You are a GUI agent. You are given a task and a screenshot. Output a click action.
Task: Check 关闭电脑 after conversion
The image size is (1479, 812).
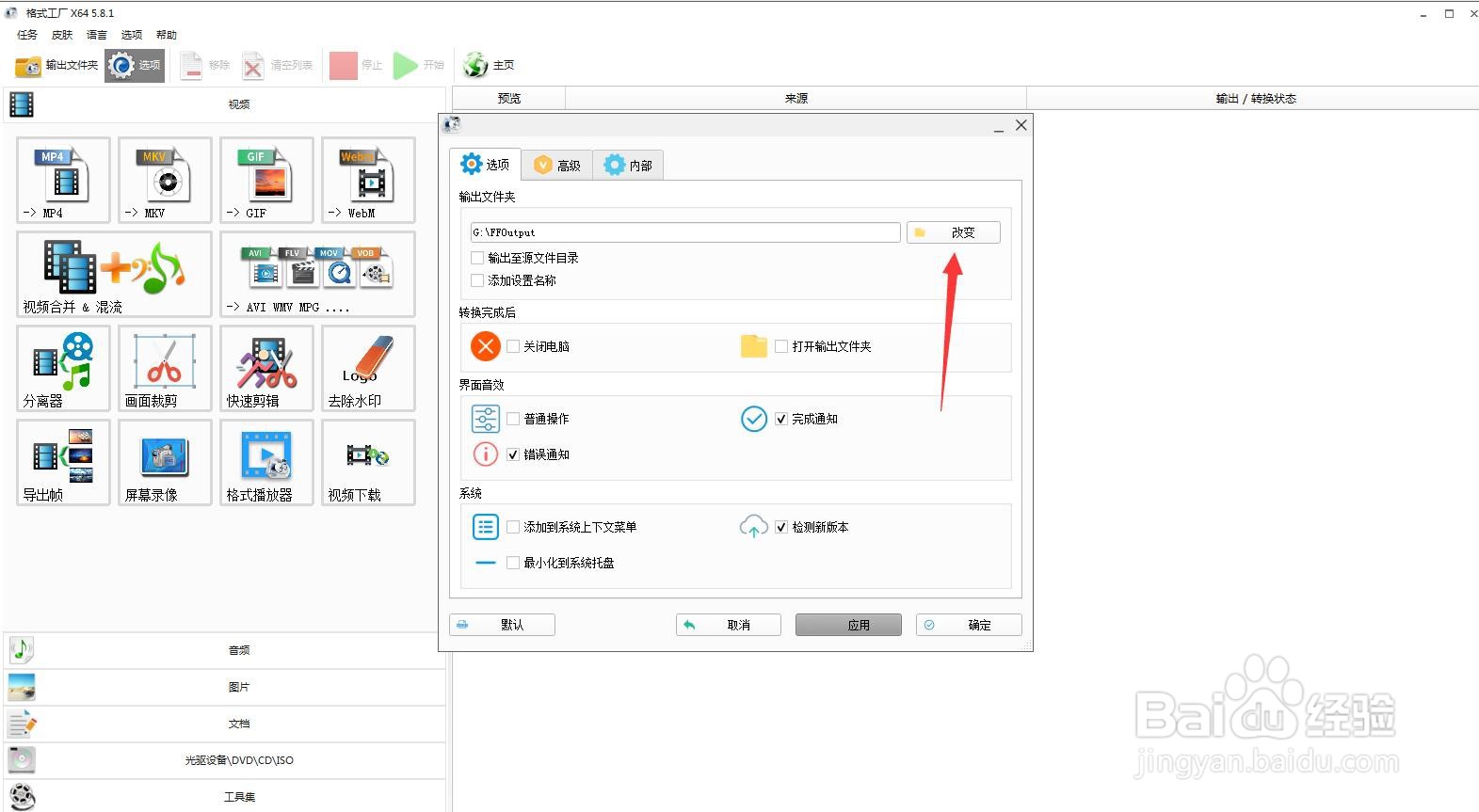coord(513,346)
